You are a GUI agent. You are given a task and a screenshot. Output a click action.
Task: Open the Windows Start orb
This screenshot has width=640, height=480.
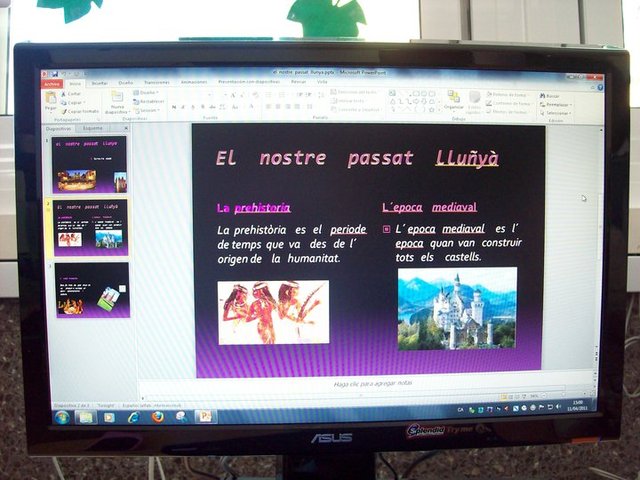pos(62,417)
